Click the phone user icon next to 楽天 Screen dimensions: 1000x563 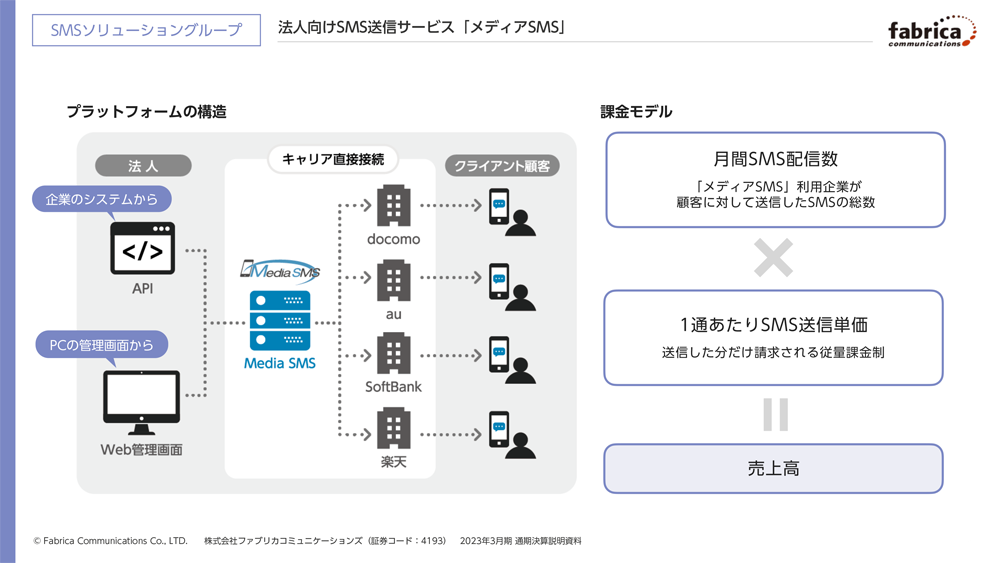(x=512, y=435)
